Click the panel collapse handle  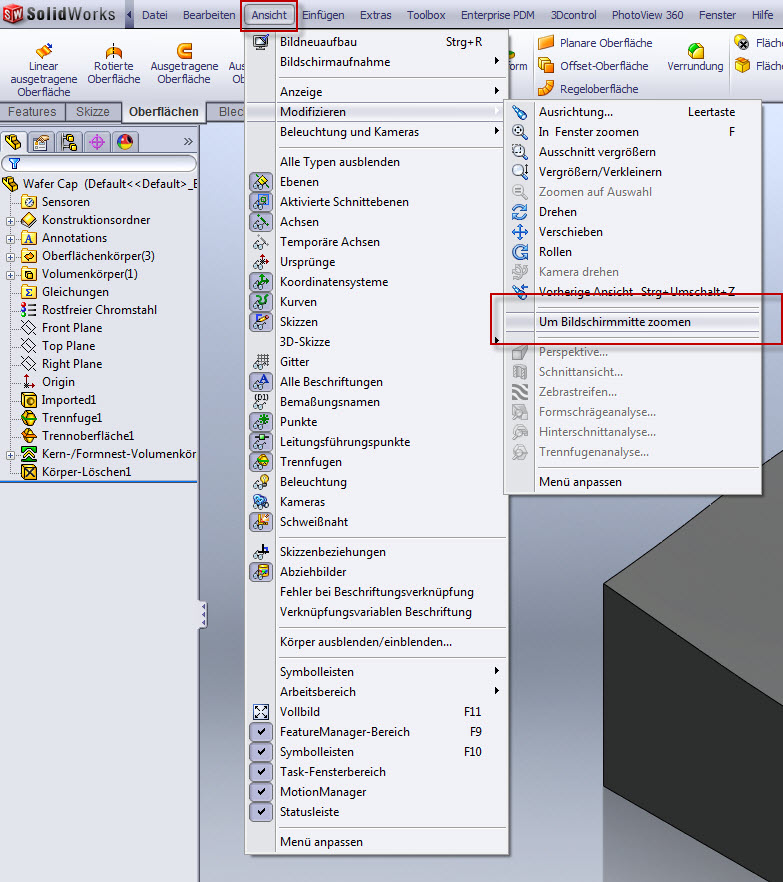(x=203, y=615)
